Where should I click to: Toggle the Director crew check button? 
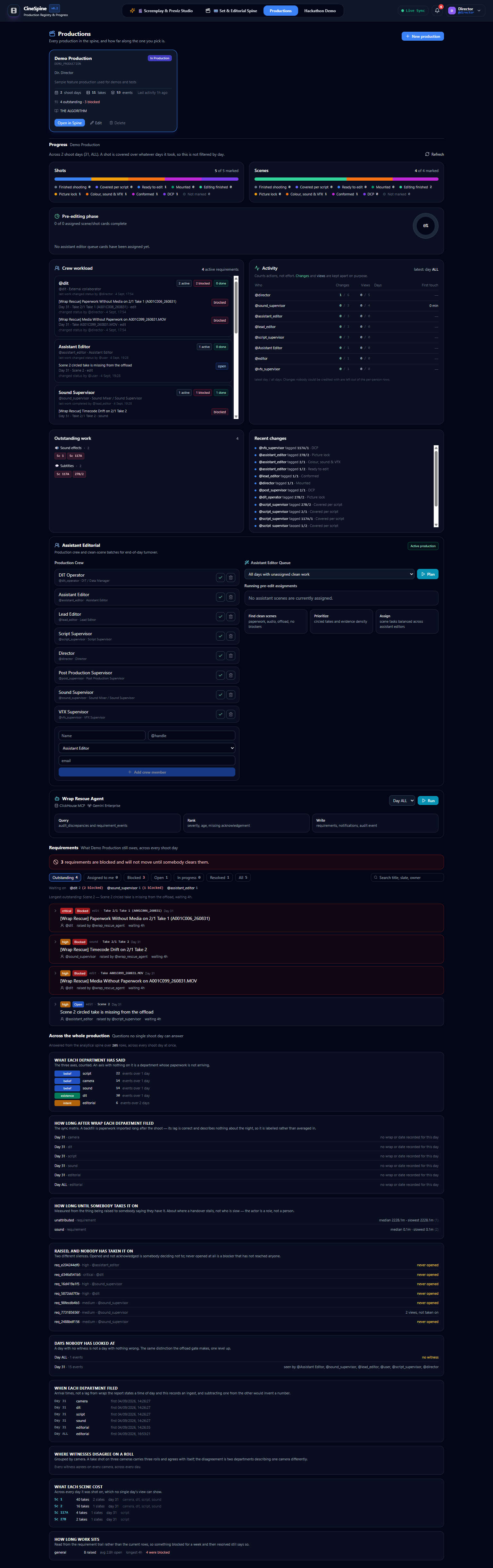click(220, 656)
